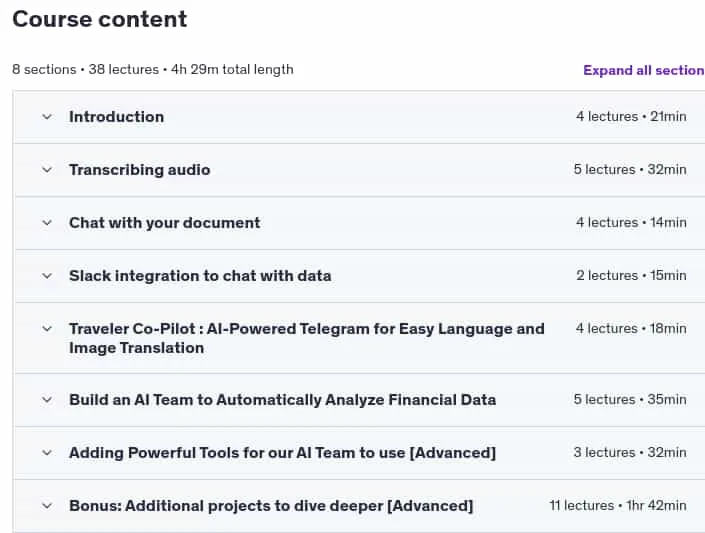Expand Traveler Co-Pilot section chevron
The image size is (705, 533).
coord(47,329)
